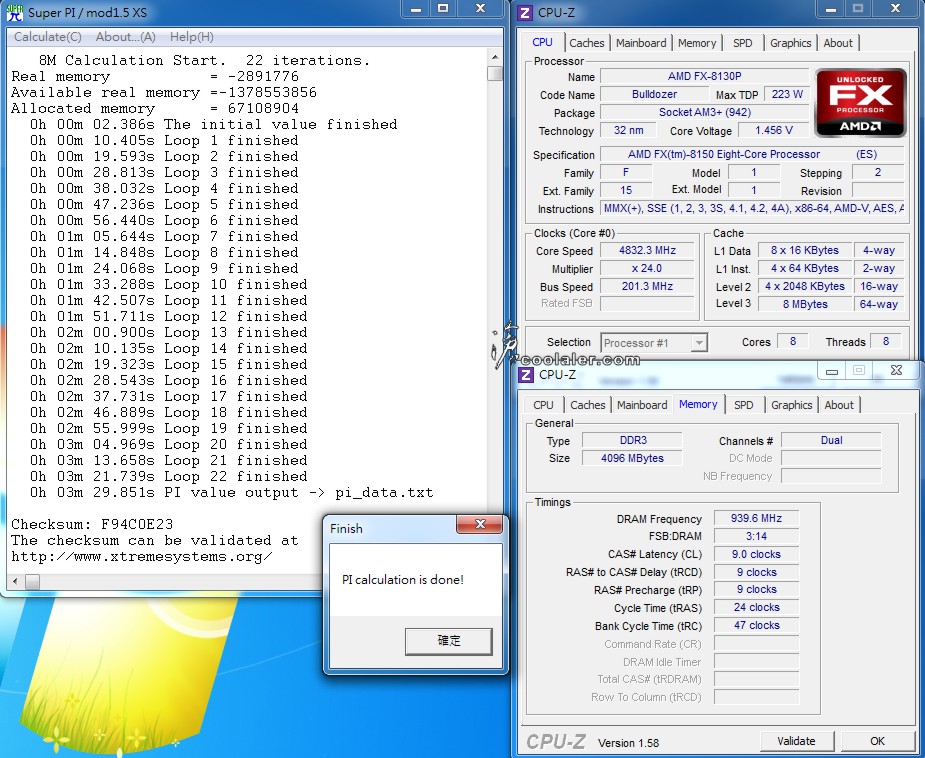This screenshot has height=758, width=925.
Task: Switch to Graphics tab in lower CPU-Z window
Action: pyautogui.click(x=792, y=405)
